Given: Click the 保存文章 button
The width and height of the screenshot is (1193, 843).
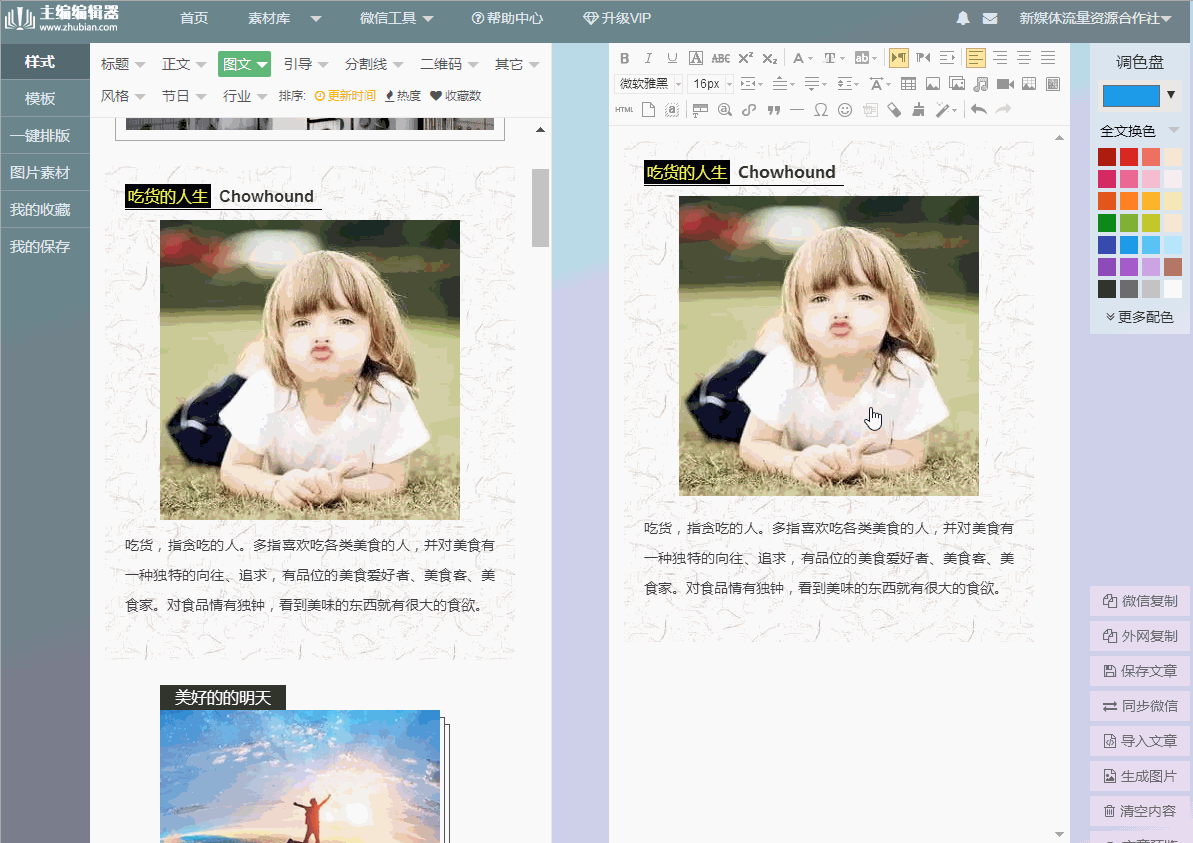Looking at the screenshot, I should coord(1139,671).
